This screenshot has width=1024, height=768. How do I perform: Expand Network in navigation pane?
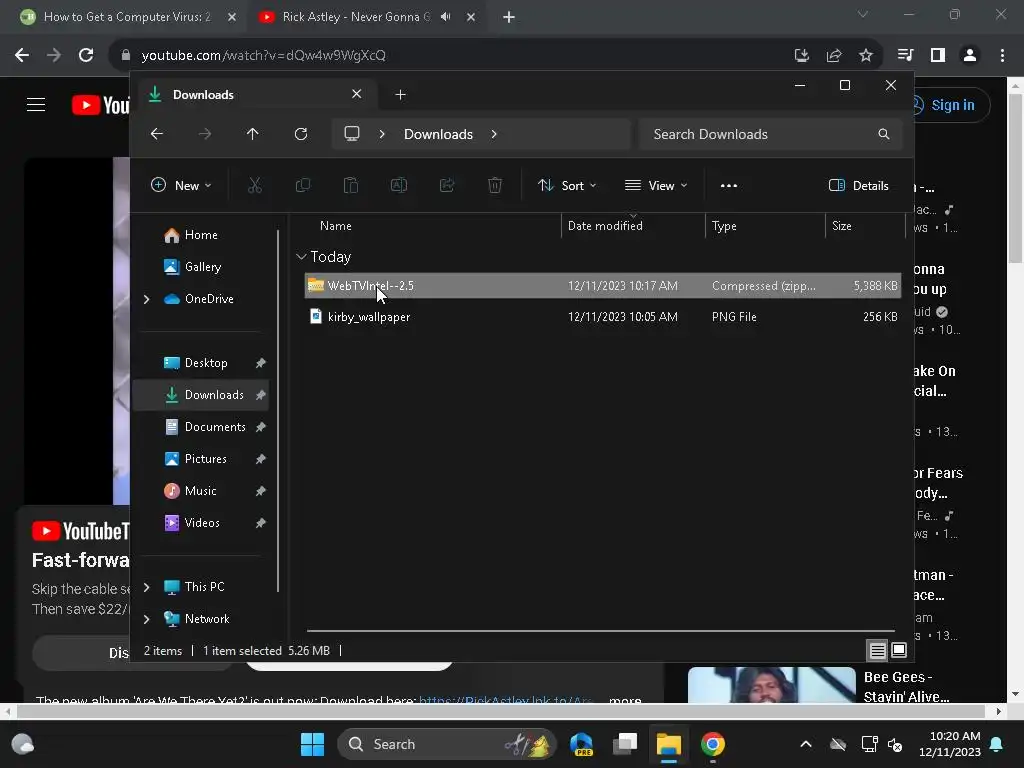point(146,619)
